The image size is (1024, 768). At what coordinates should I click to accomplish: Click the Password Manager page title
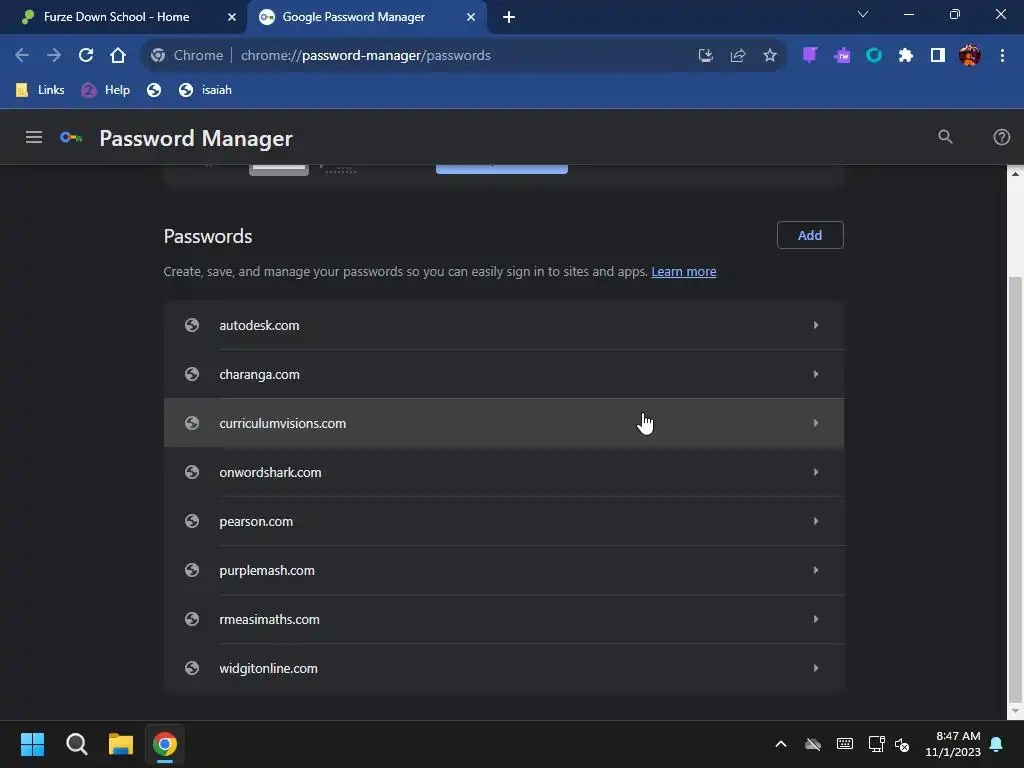tap(196, 138)
